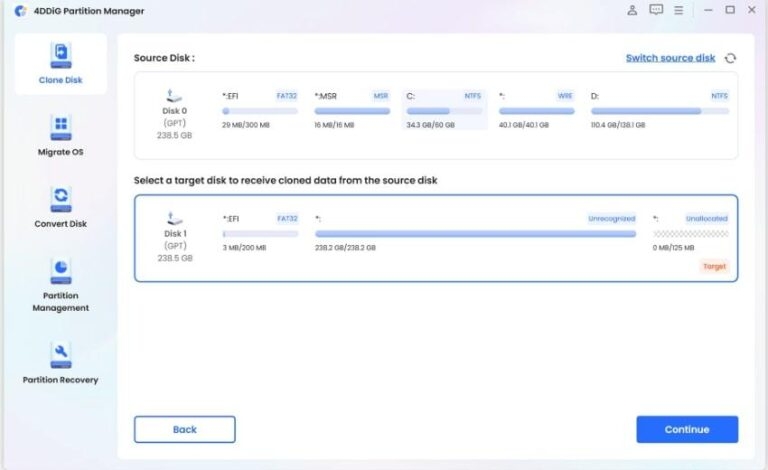Click the source EFI FAT32 partition
The height and width of the screenshot is (470, 768).
point(259,109)
